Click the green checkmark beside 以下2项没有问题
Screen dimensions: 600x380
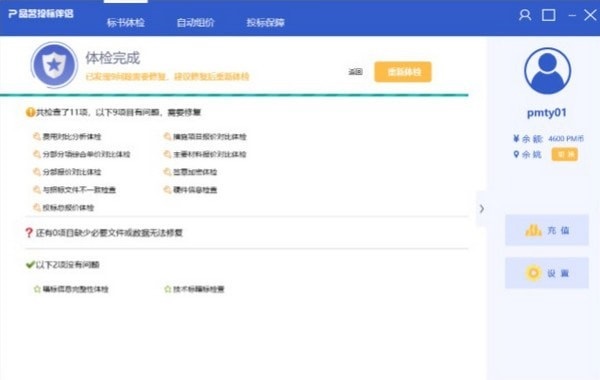(30, 264)
